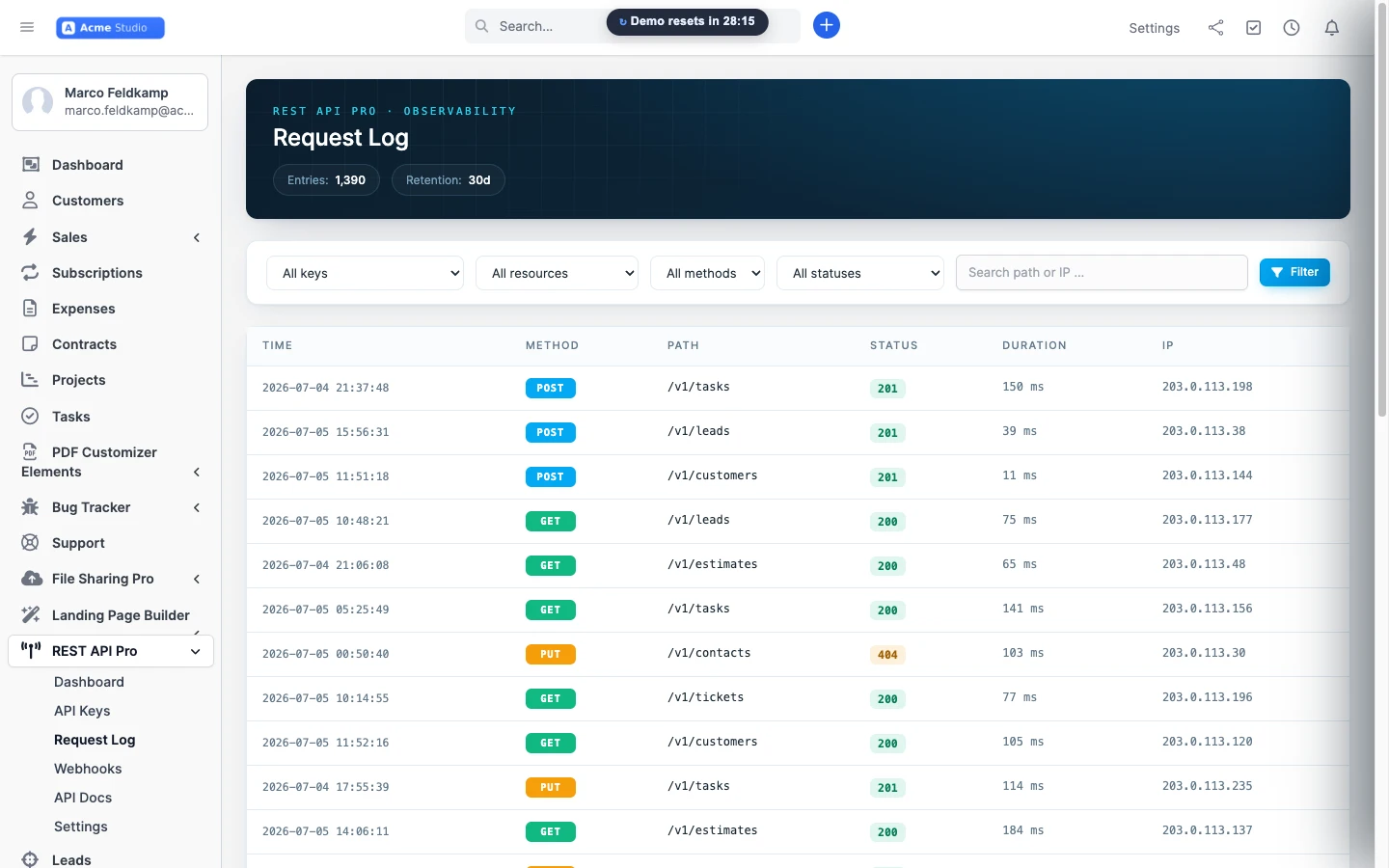Click the DURATION column header

1034,345
